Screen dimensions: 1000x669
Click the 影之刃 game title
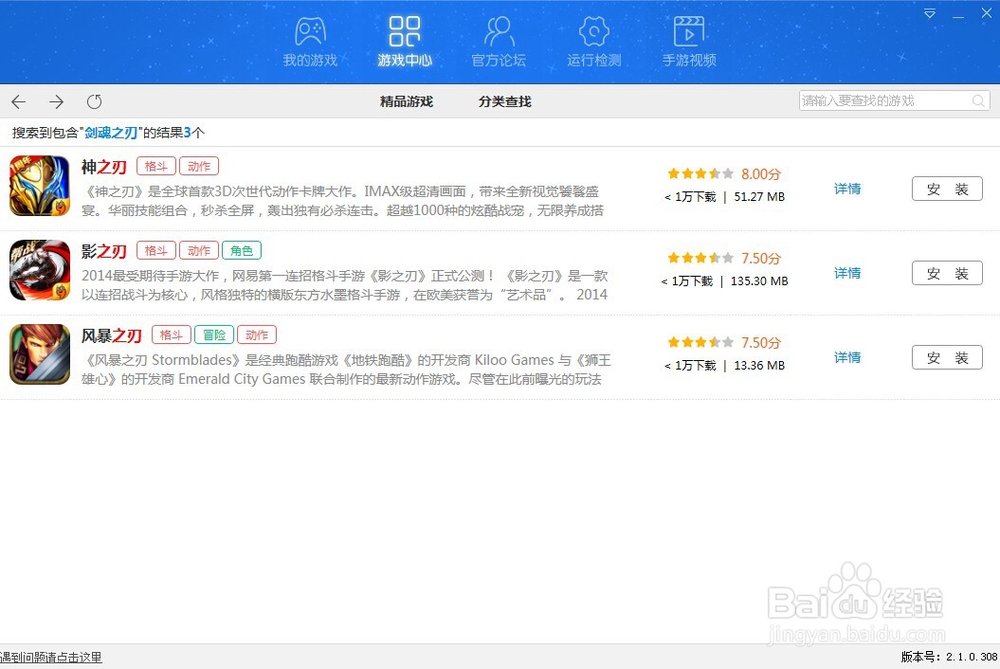click(104, 251)
